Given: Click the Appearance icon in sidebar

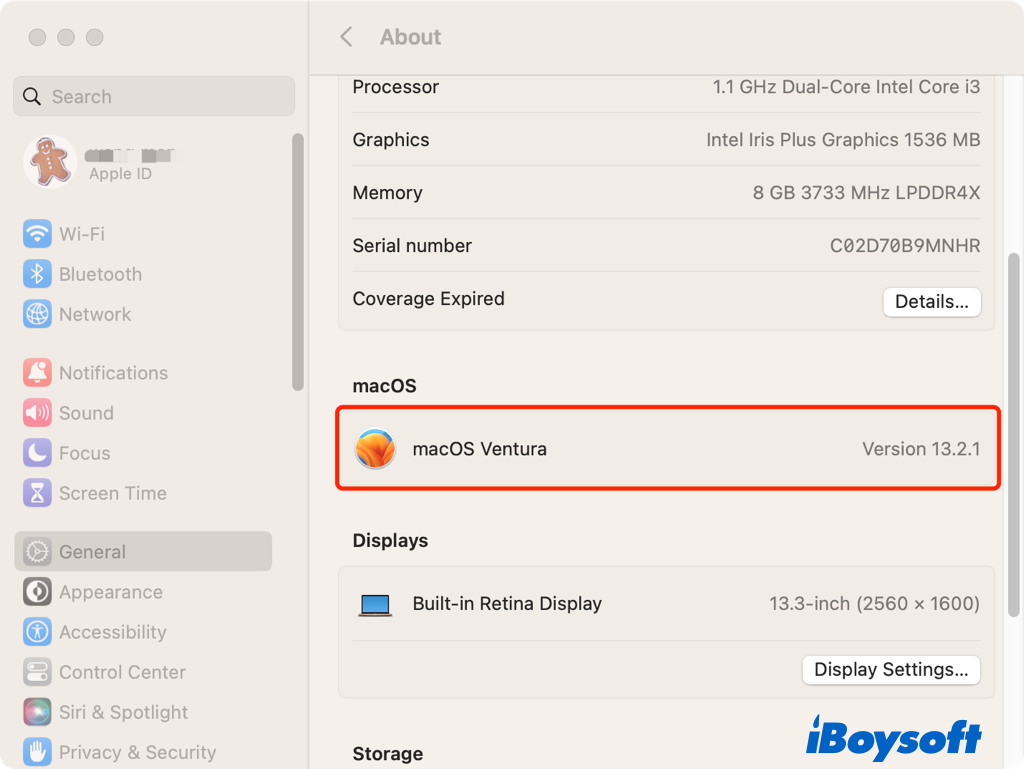Looking at the screenshot, I should [37, 592].
